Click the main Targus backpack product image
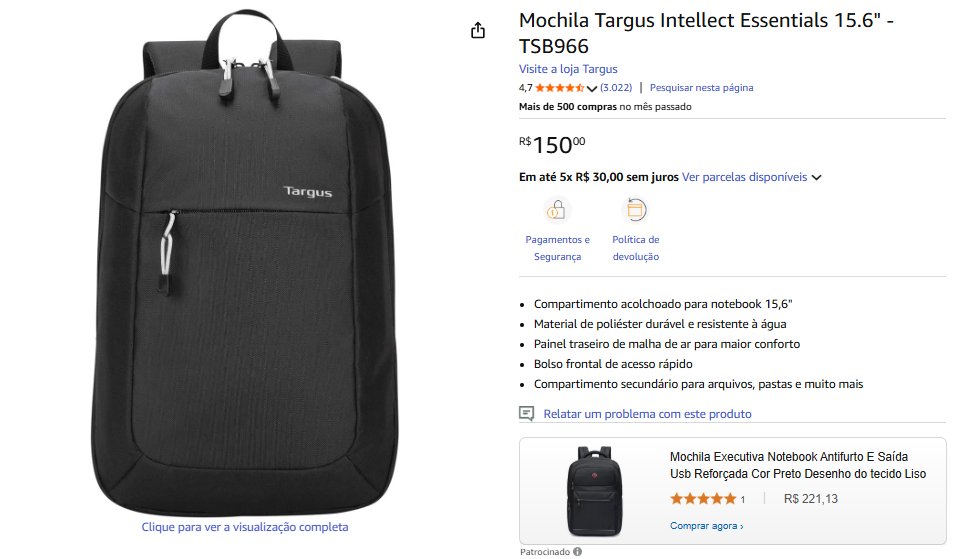Viewport: 960px width, 559px height. 245,263
